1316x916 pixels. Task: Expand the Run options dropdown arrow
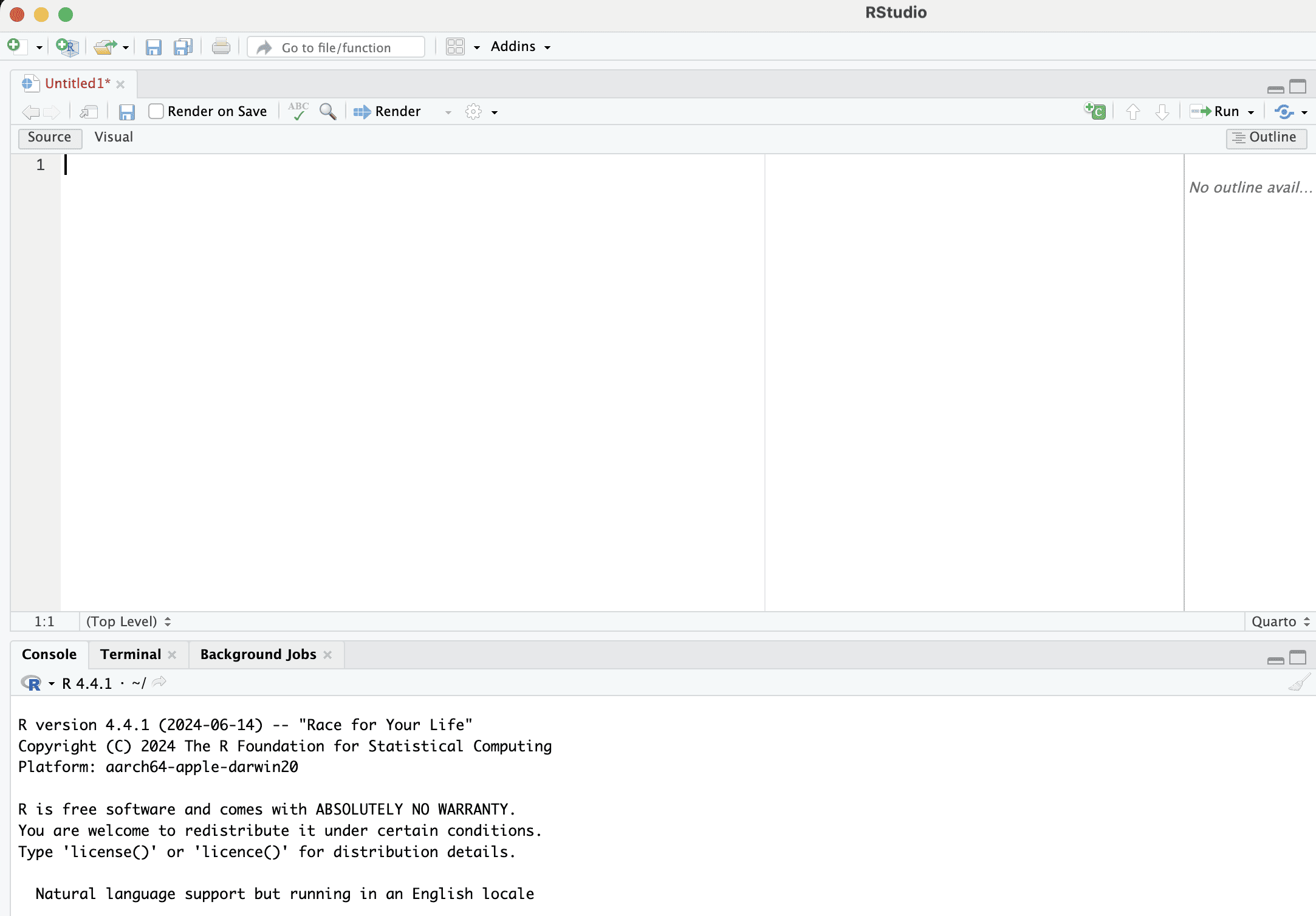[1251, 112]
